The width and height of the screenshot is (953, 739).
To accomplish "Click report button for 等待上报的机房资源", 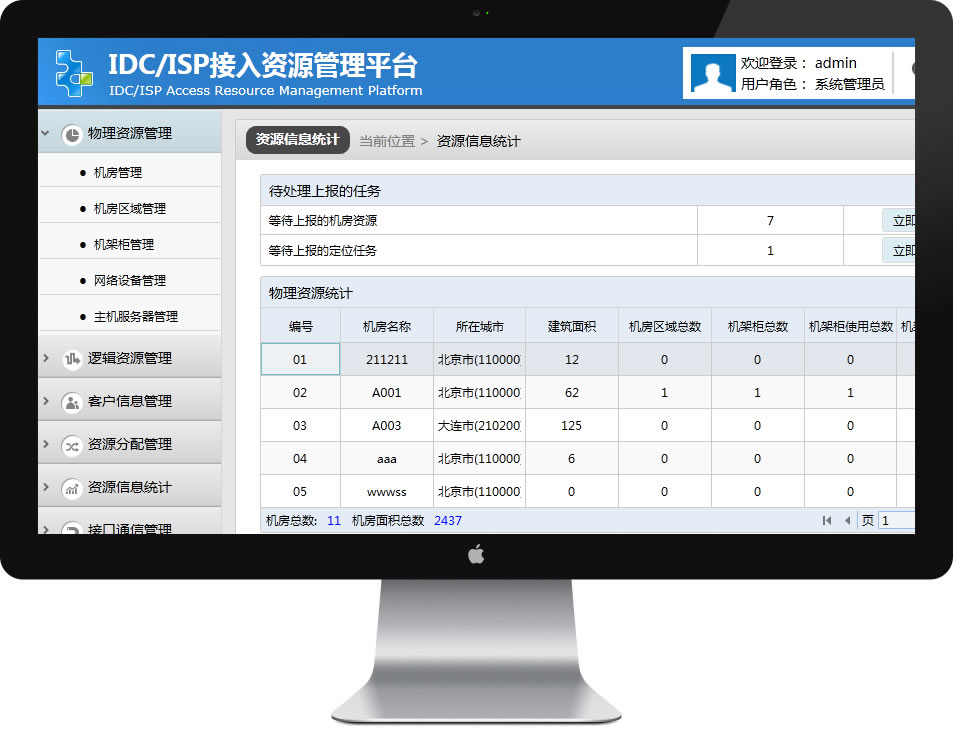I will coord(898,221).
